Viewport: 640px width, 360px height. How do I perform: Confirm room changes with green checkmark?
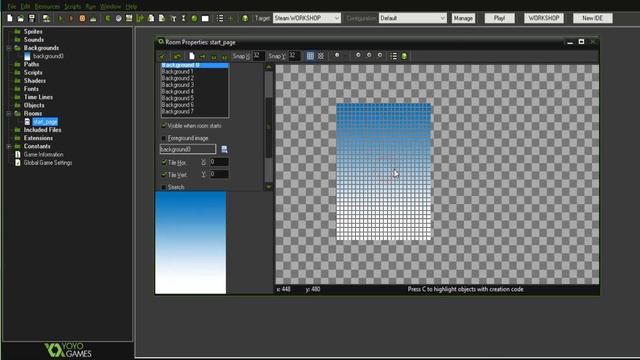[x=163, y=56]
